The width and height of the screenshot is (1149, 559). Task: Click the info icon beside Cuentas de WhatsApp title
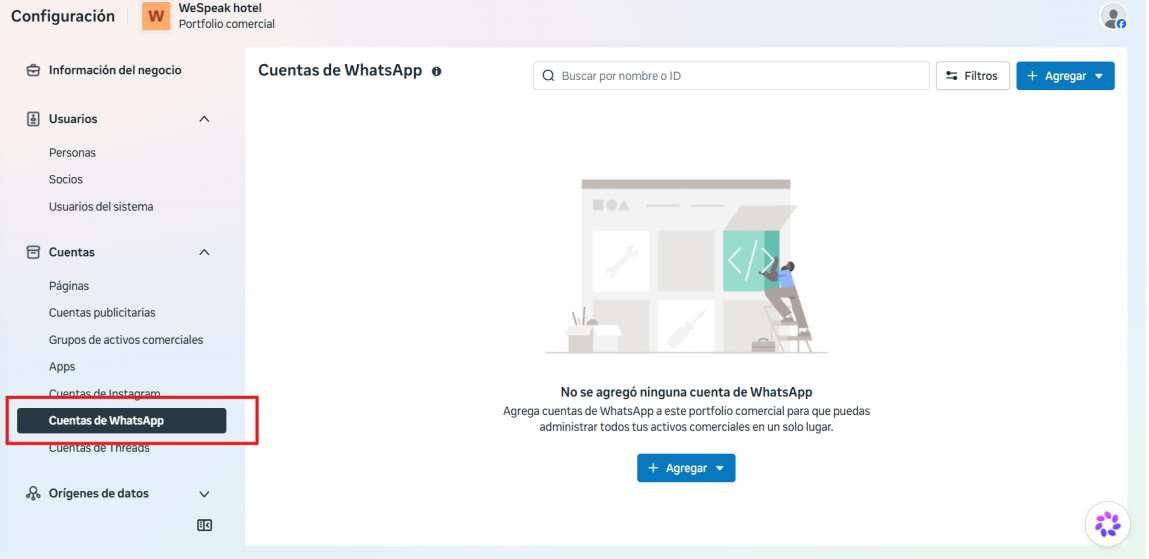(437, 71)
